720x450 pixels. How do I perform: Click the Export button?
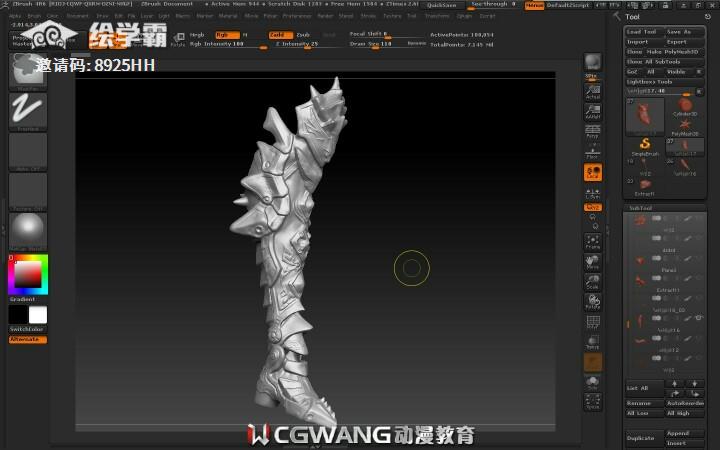pyautogui.click(x=684, y=42)
